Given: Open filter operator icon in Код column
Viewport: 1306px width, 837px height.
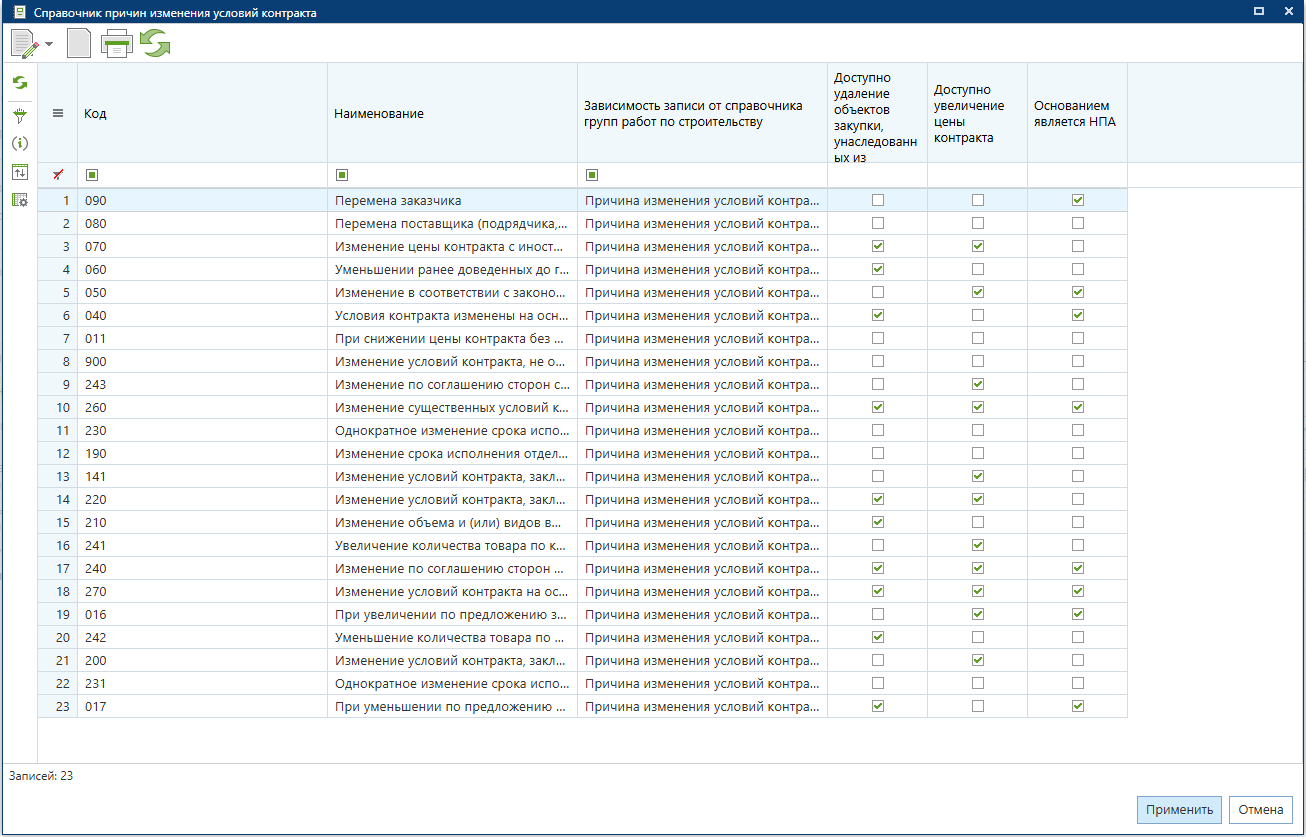Looking at the screenshot, I should click(92, 175).
